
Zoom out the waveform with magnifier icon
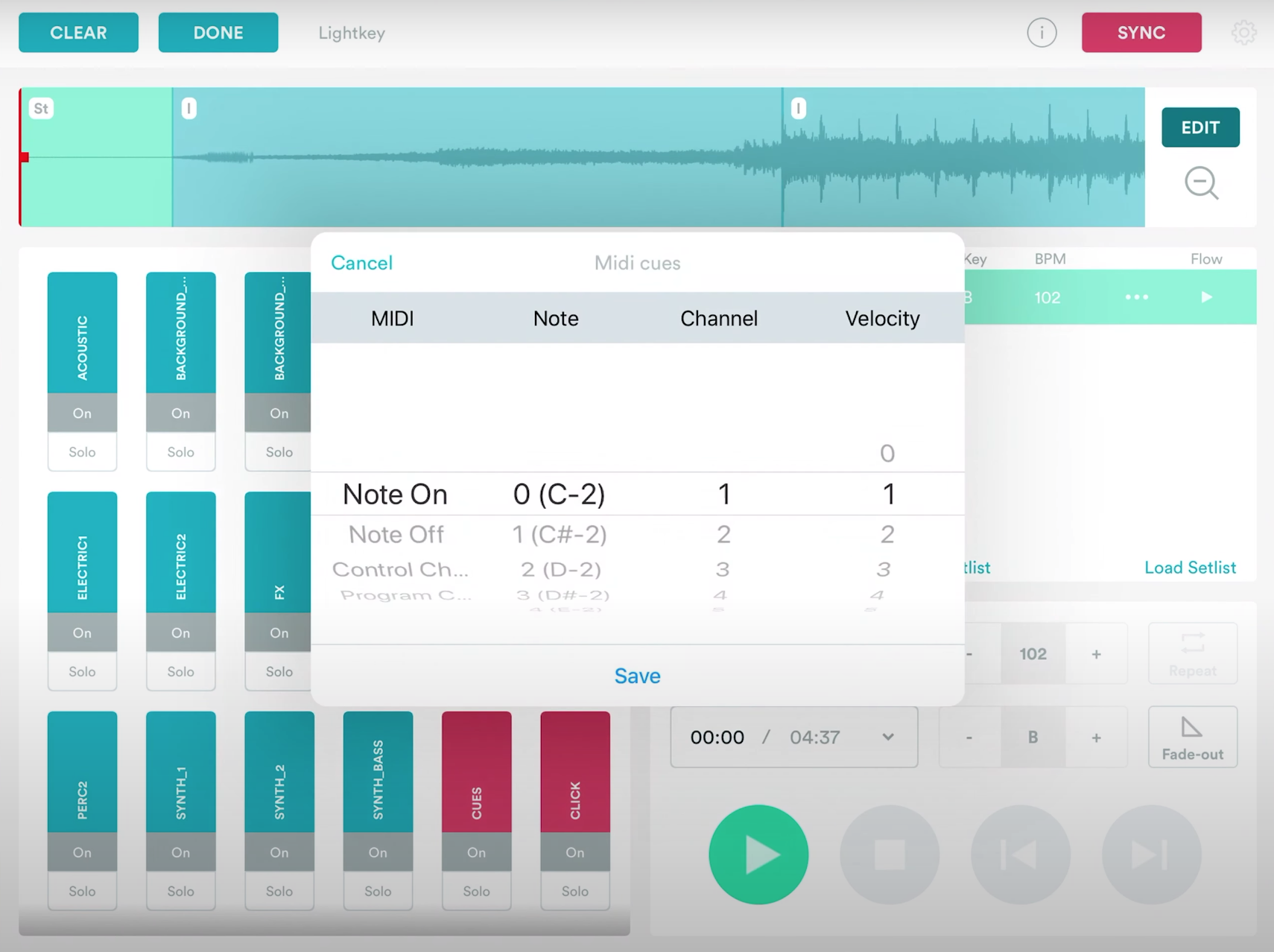[1201, 183]
